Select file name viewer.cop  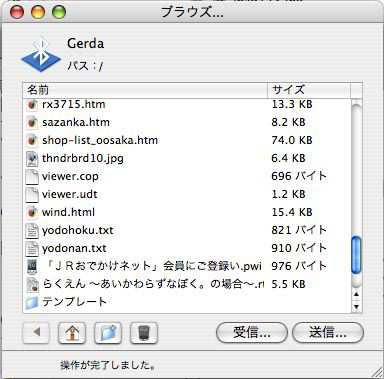click(70, 176)
